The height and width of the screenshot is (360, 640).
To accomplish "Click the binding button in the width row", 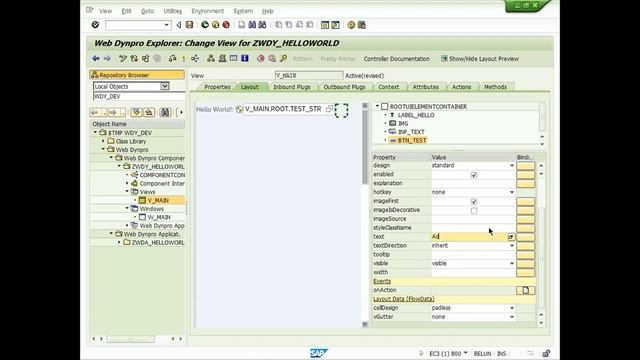I will (525, 272).
